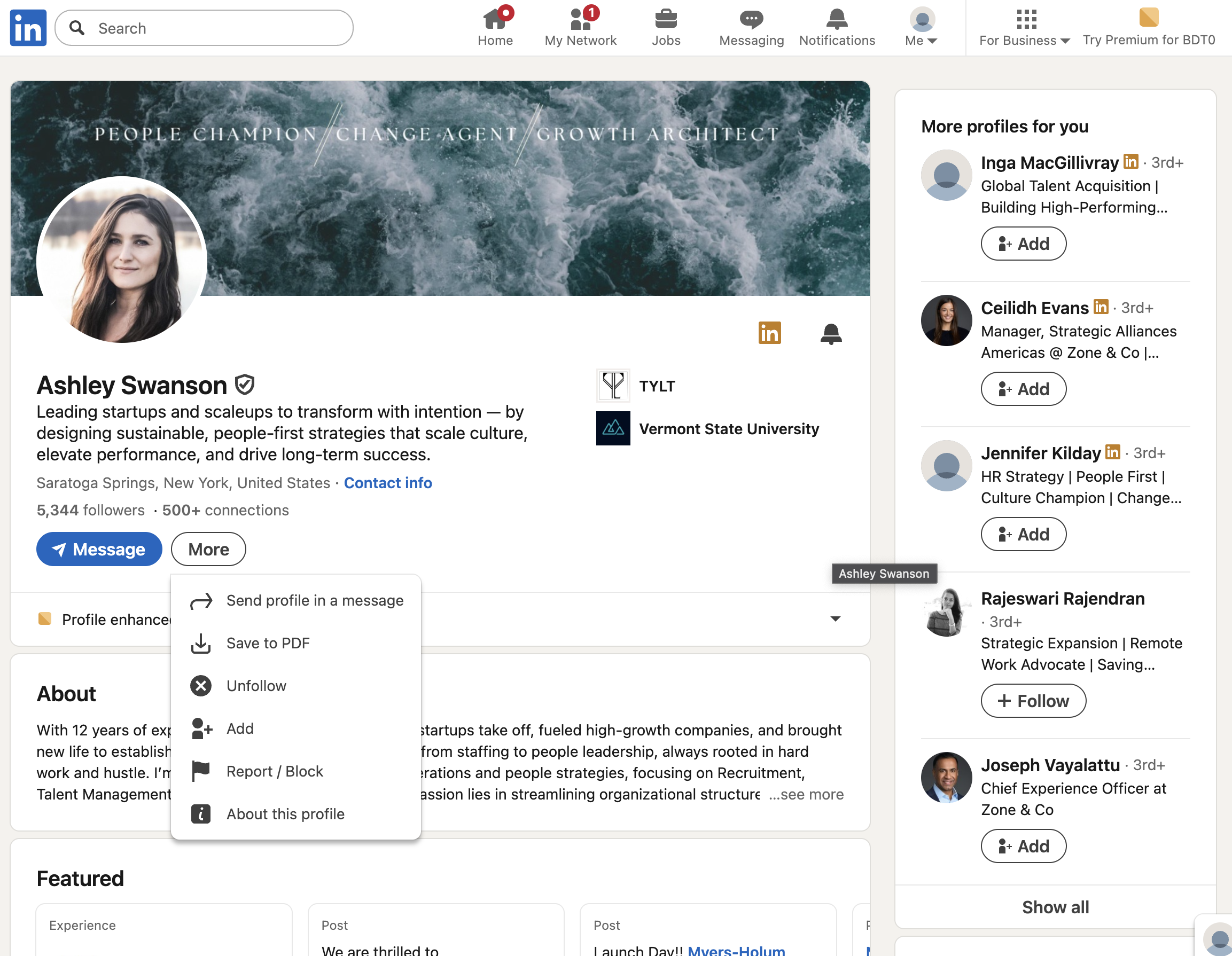The height and width of the screenshot is (956, 1232).
Task: Select Report / Block menu entry
Action: click(296, 771)
